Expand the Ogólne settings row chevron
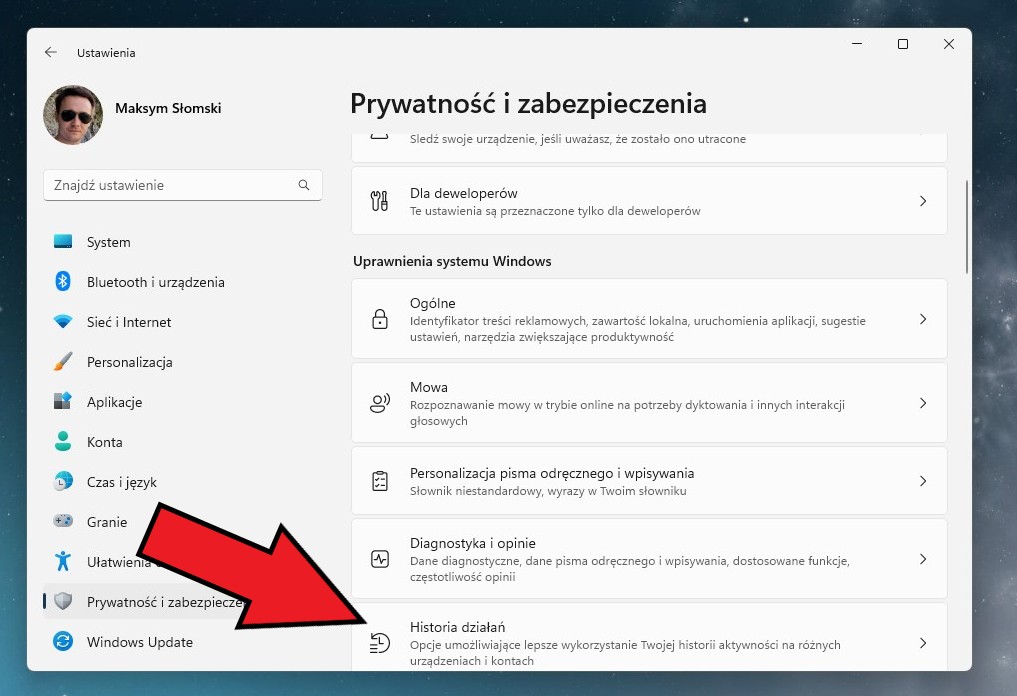Viewport: 1017px width, 696px height. [922, 319]
